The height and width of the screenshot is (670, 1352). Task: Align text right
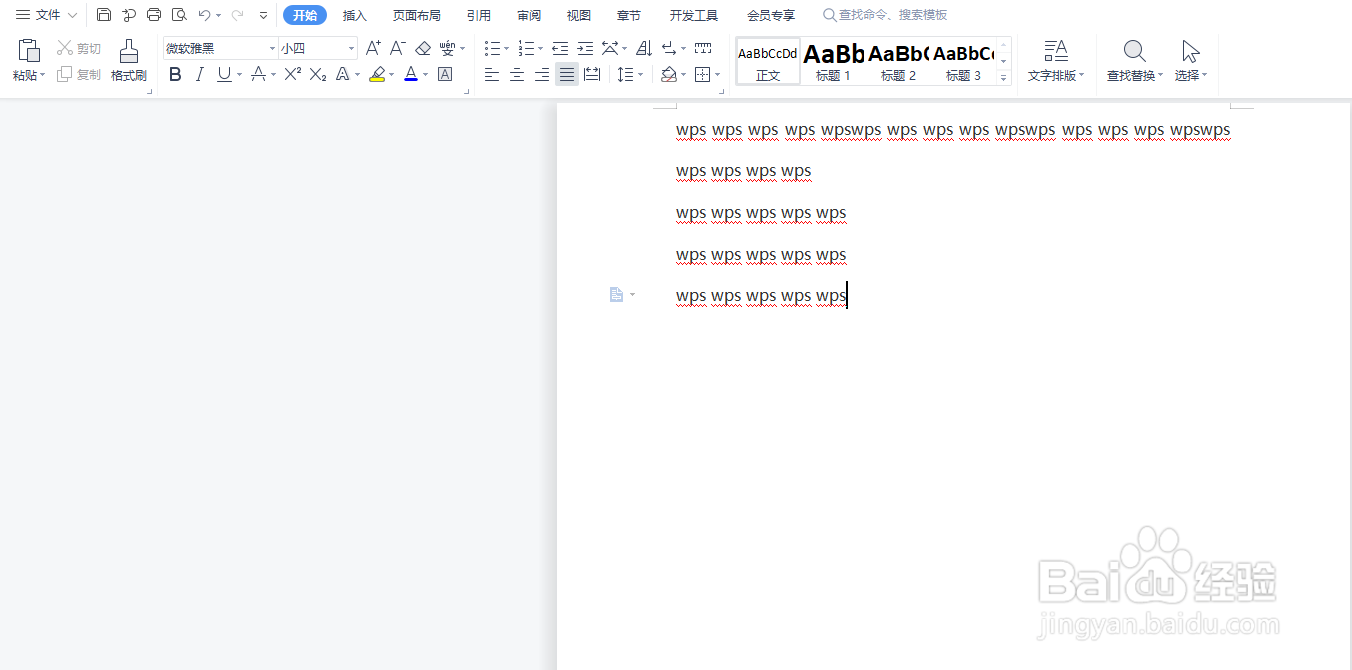[x=542, y=74]
